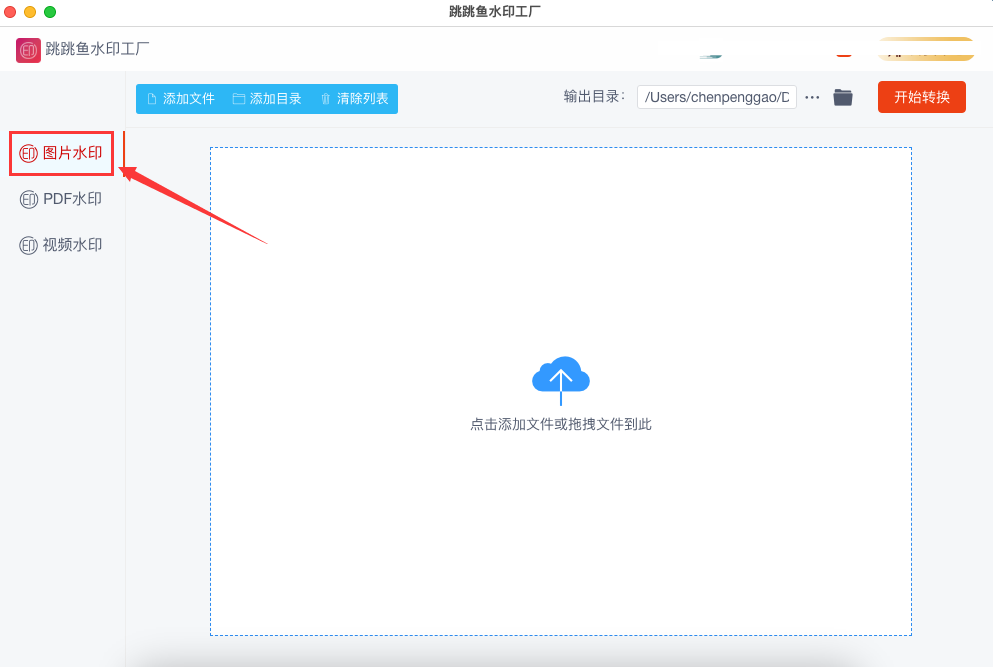Switch to the PDF水印 tab

point(61,200)
